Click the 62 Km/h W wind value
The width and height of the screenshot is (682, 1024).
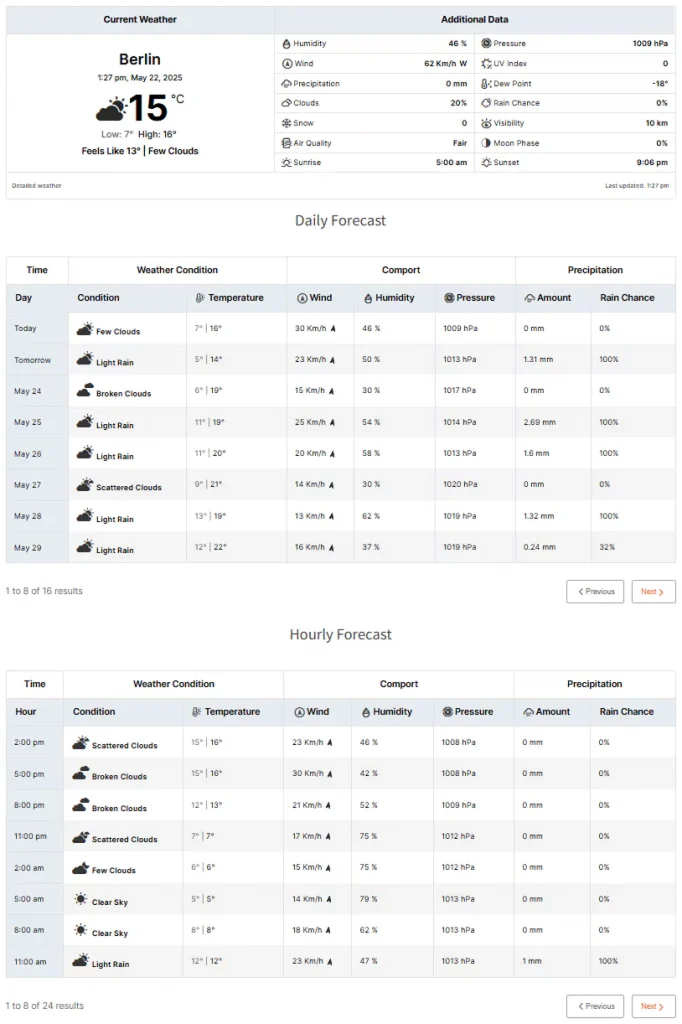pos(446,63)
